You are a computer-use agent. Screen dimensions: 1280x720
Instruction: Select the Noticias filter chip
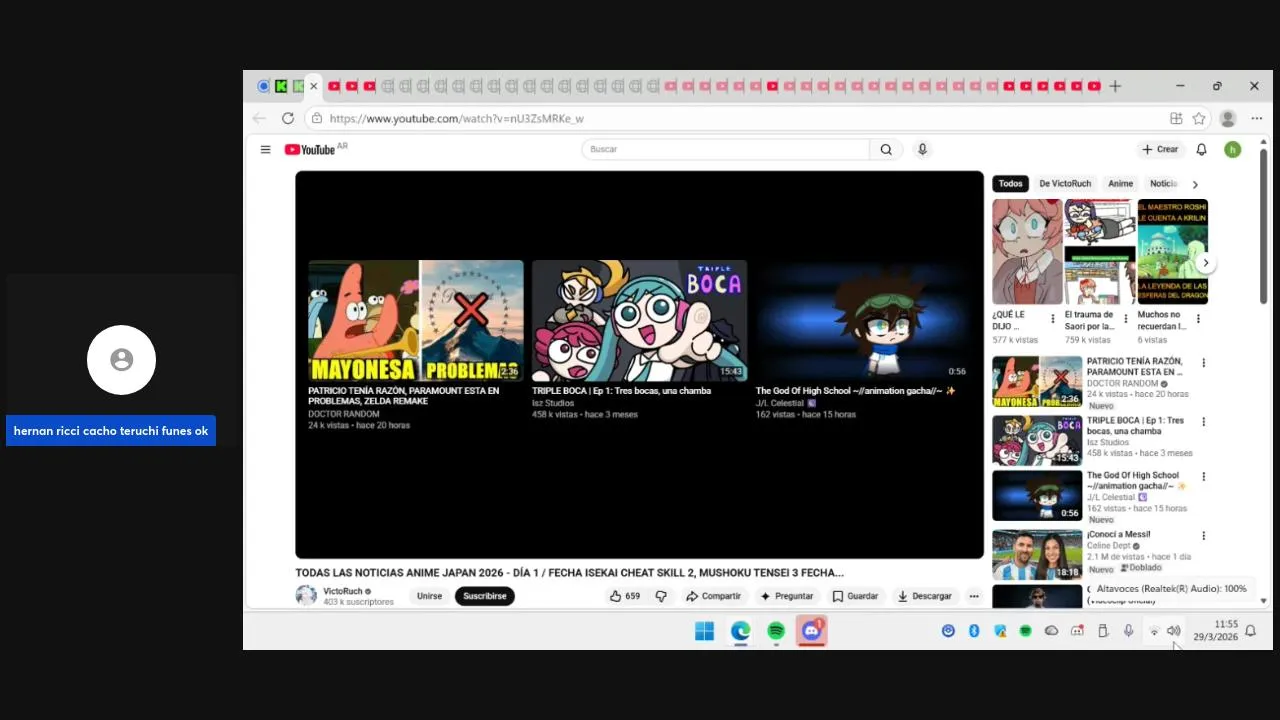click(x=1164, y=184)
